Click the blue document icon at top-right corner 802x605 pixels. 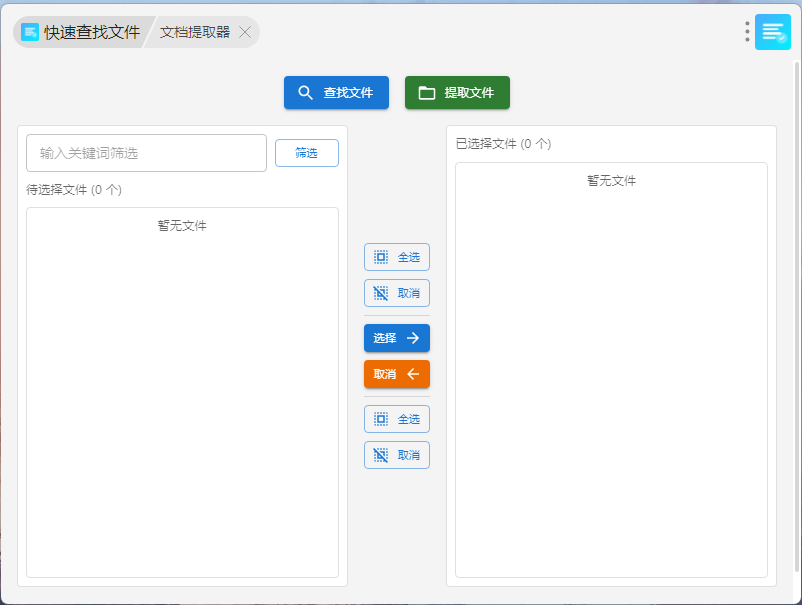[773, 32]
